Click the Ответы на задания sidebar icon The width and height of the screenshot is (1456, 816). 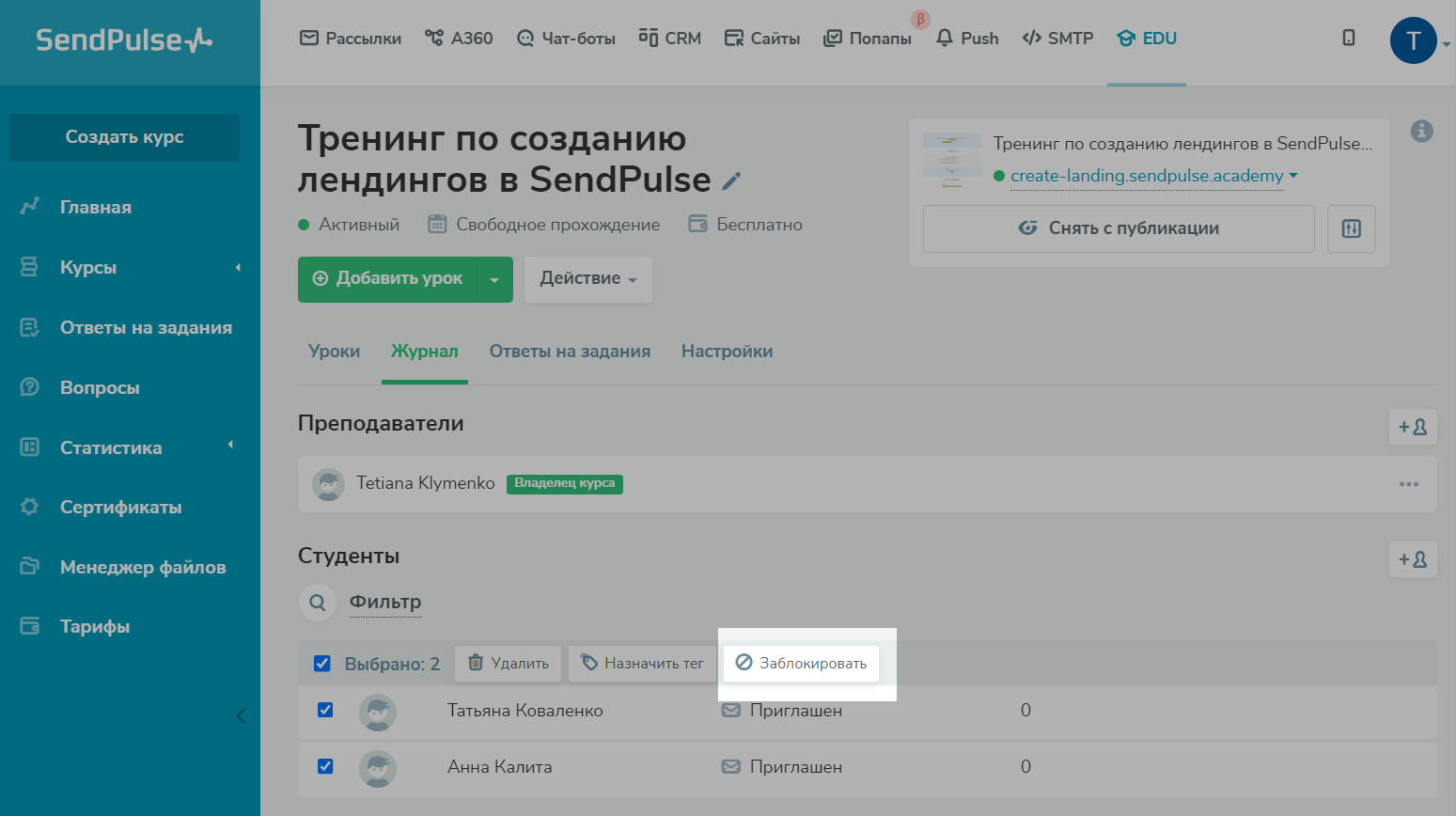pos(30,327)
